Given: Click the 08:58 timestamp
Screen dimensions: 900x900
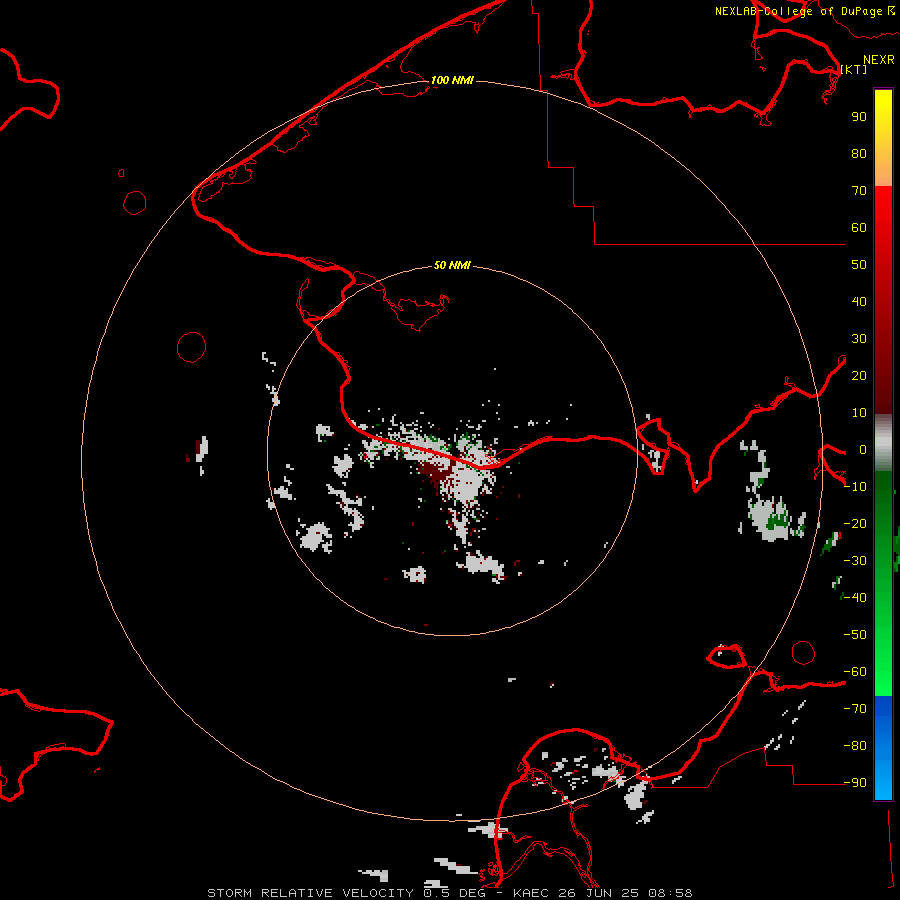Looking at the screenshot, I should (670, 893).
